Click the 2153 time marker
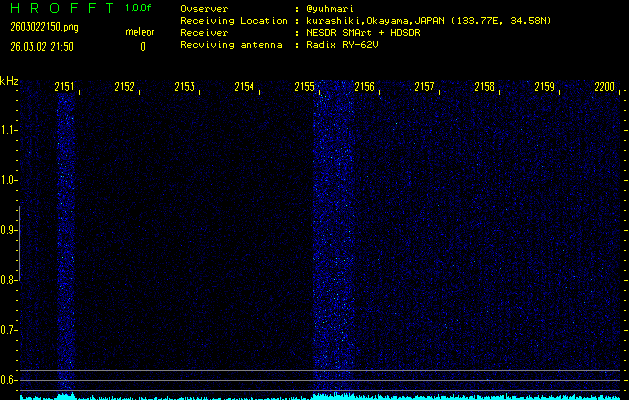 185,87
